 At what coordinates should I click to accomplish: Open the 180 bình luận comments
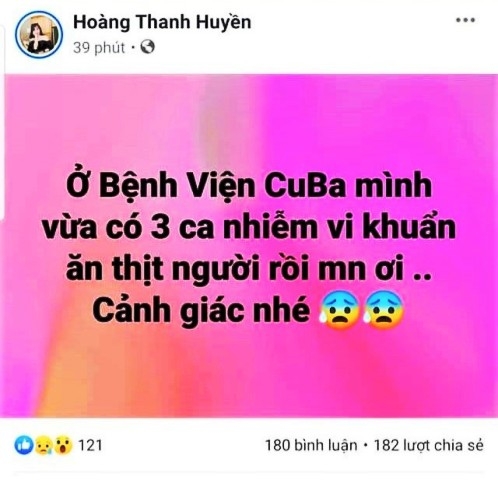(311, 445)
